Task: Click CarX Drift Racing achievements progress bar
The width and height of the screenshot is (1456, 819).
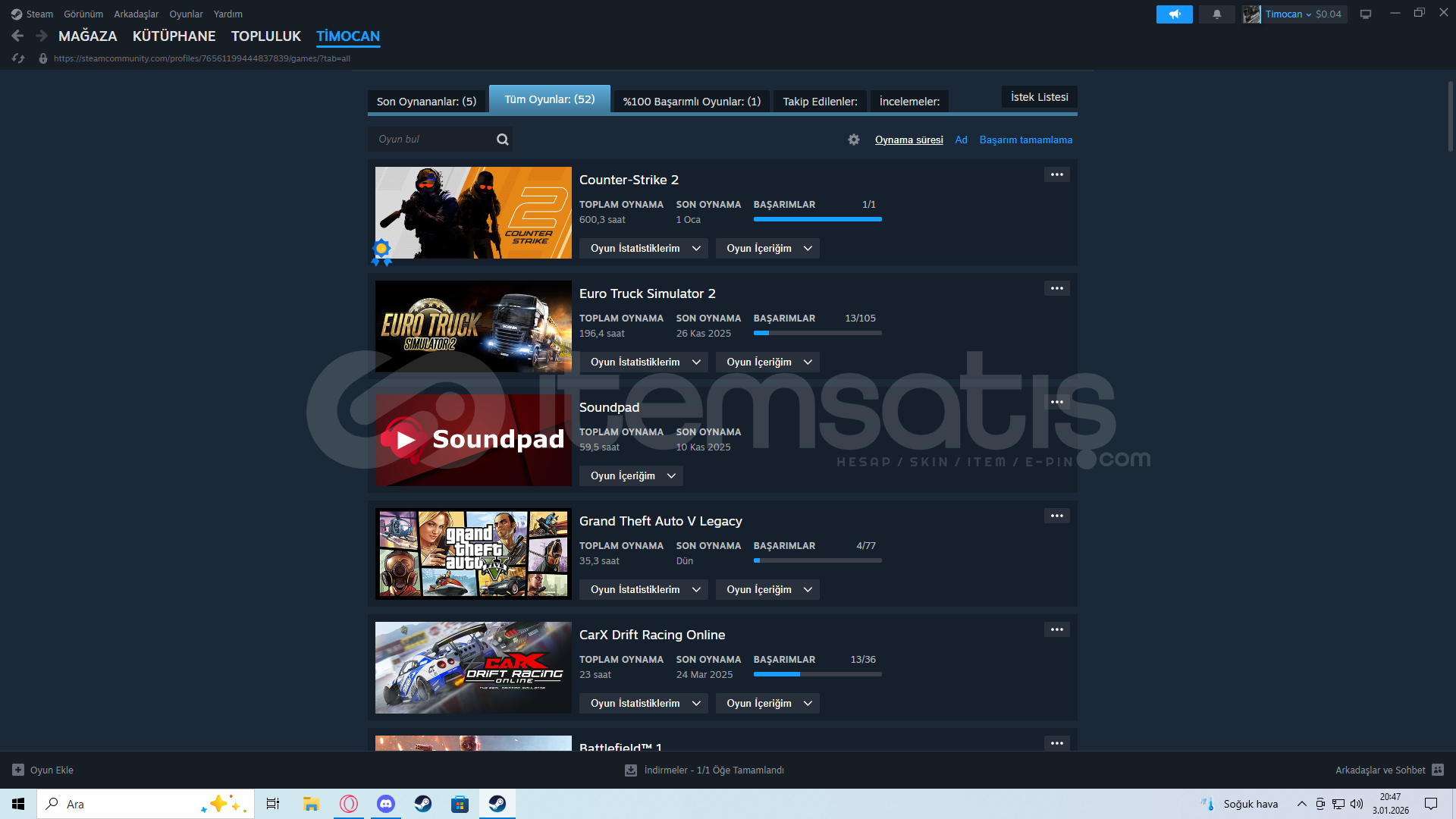Action: point(817,674)
